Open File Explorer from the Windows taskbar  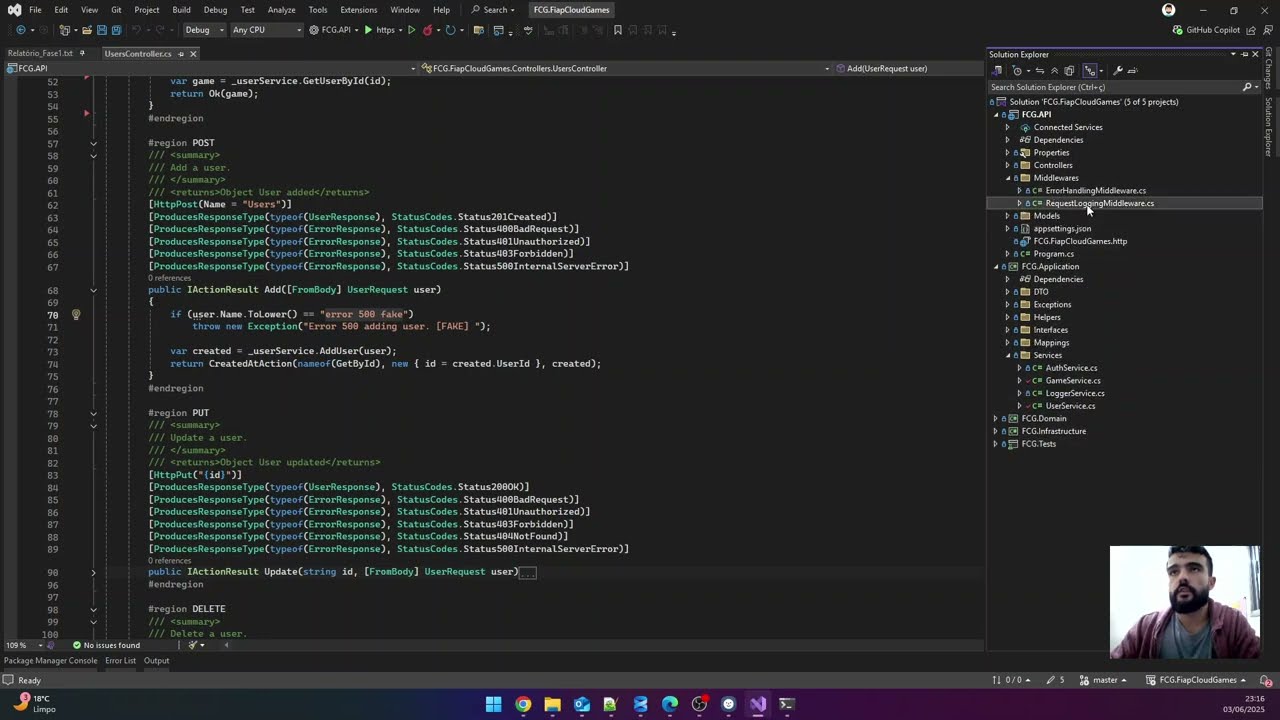click(x=552, y=704)
